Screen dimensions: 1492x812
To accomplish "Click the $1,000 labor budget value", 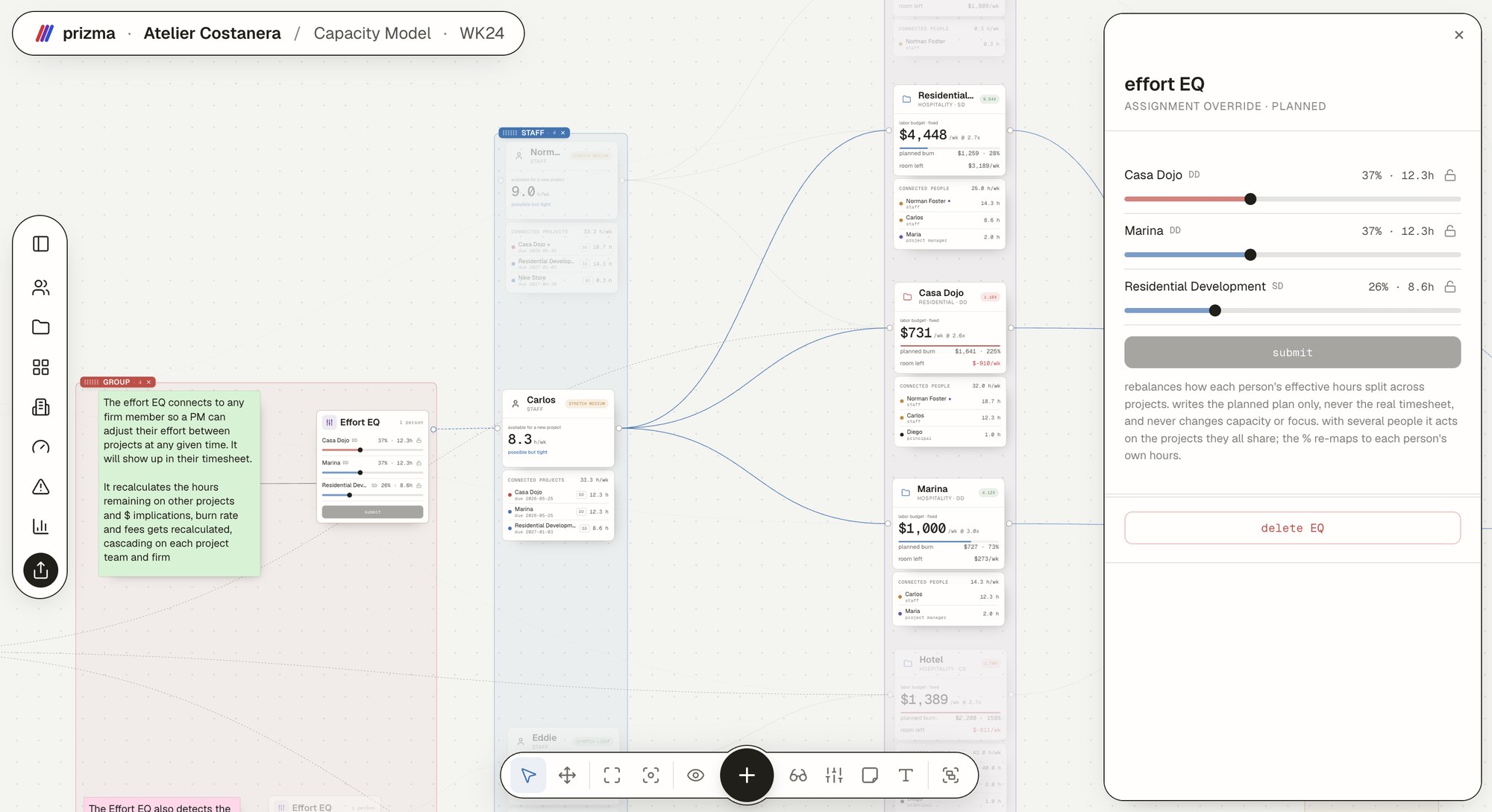I will coord(922,529).
